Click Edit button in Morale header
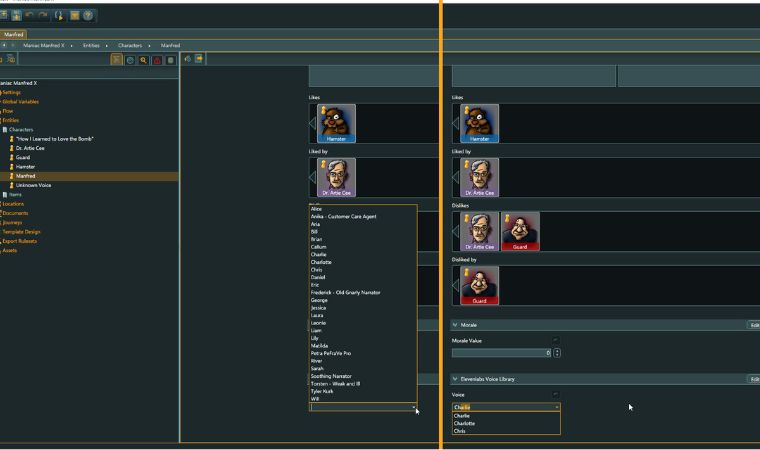The height and width of the screenshot is (450, 760). tap(754, 325)
